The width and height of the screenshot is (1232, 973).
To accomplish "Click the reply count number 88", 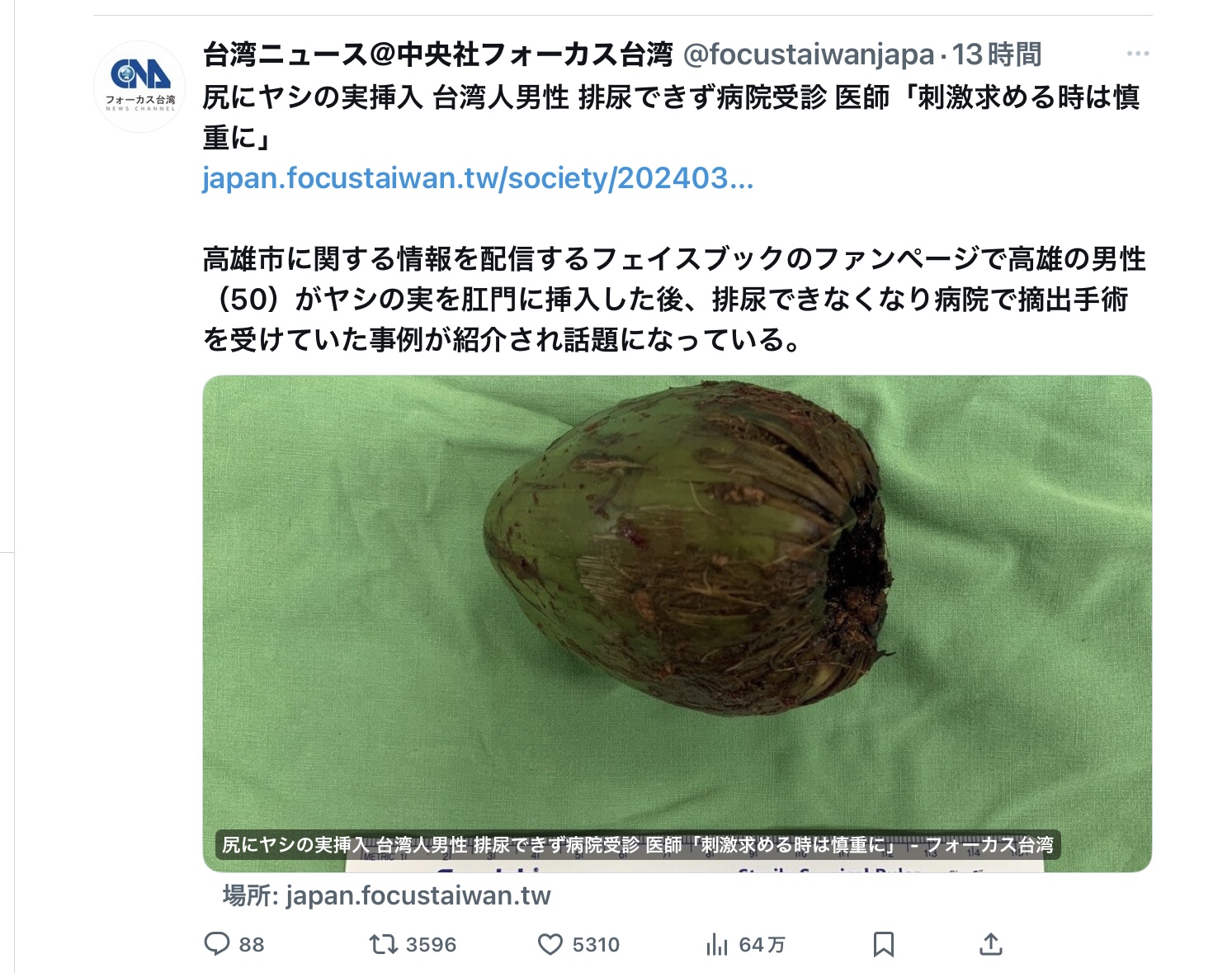I will click(252, 945).
